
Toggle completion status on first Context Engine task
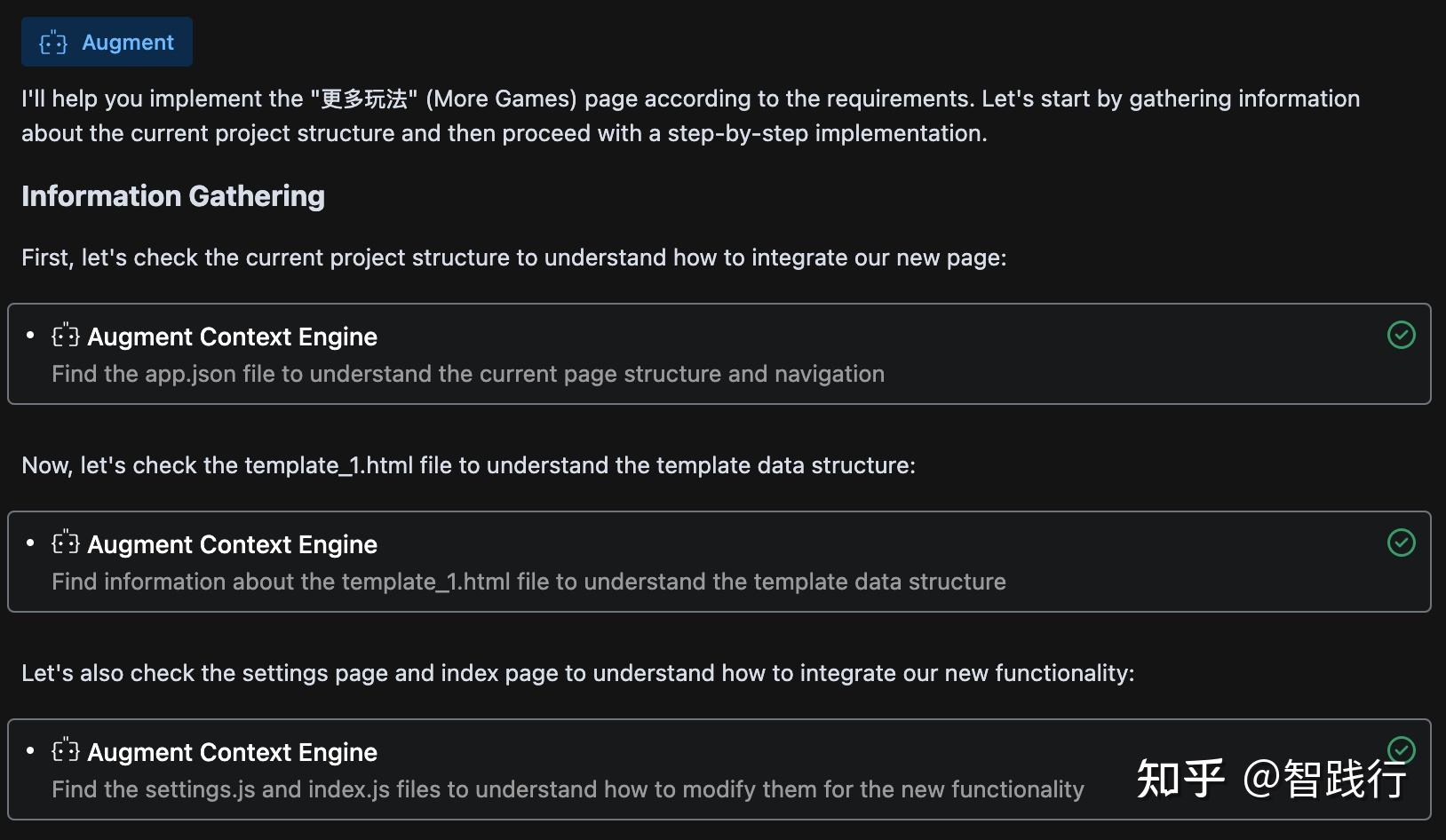tap(1401, 336)
